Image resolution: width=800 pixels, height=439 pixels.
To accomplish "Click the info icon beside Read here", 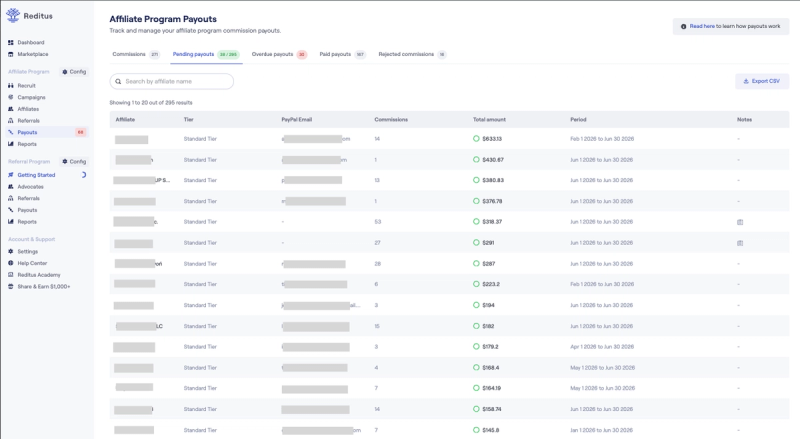I will tap(684, 27).
